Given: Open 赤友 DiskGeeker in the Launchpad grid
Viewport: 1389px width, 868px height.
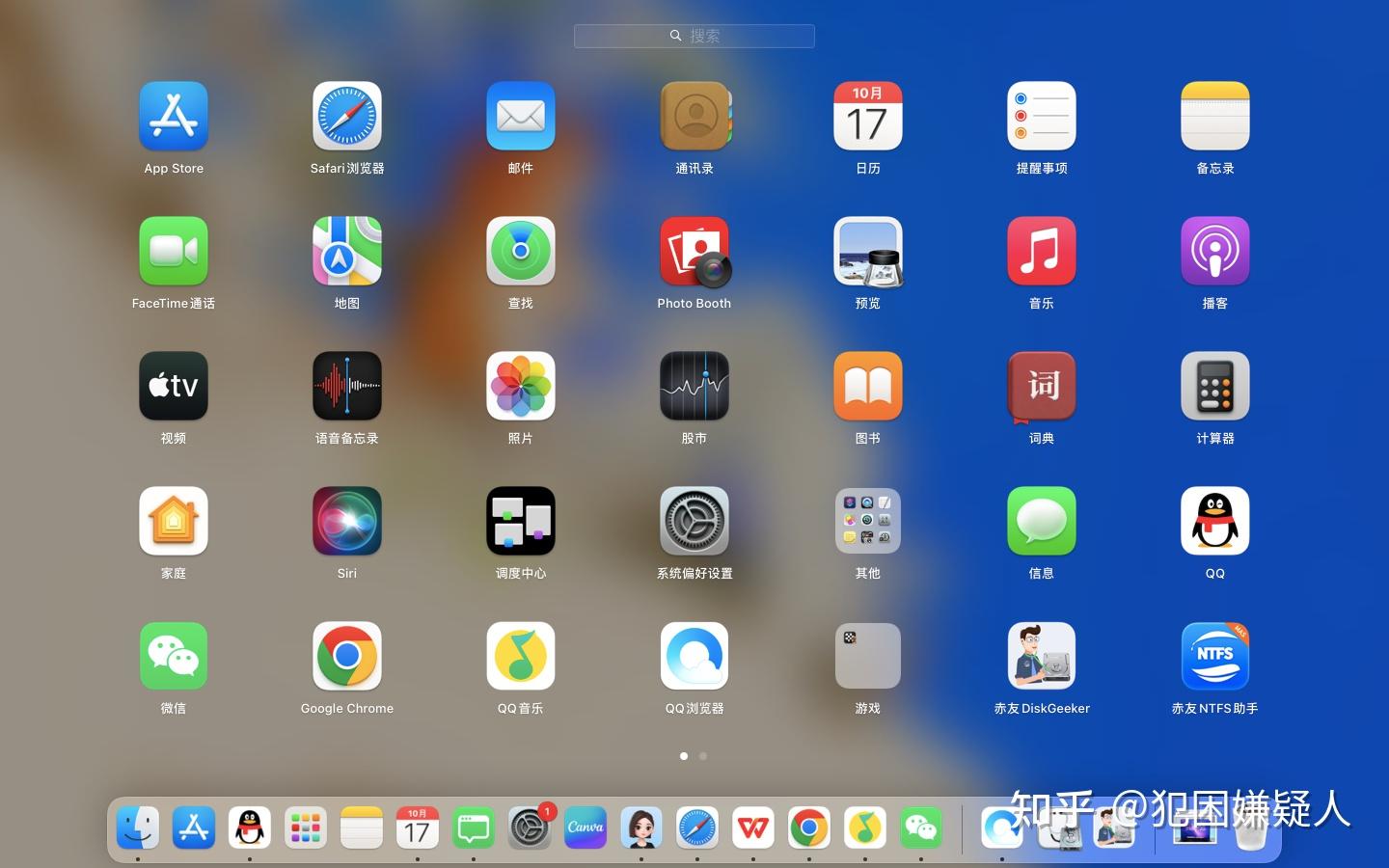Looking at the screenshot, I should pos(1042,656).
